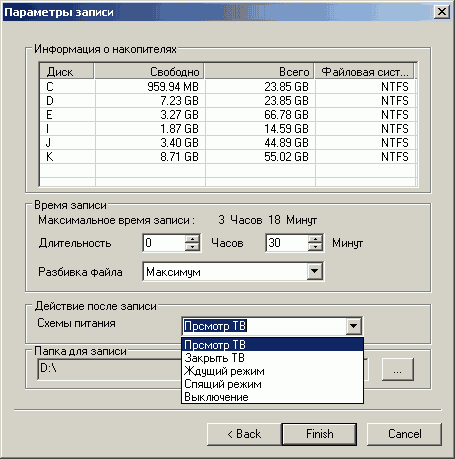Sort by 'Всего' column header
This screenshot has width=455, height=459.
click(259, 71)
